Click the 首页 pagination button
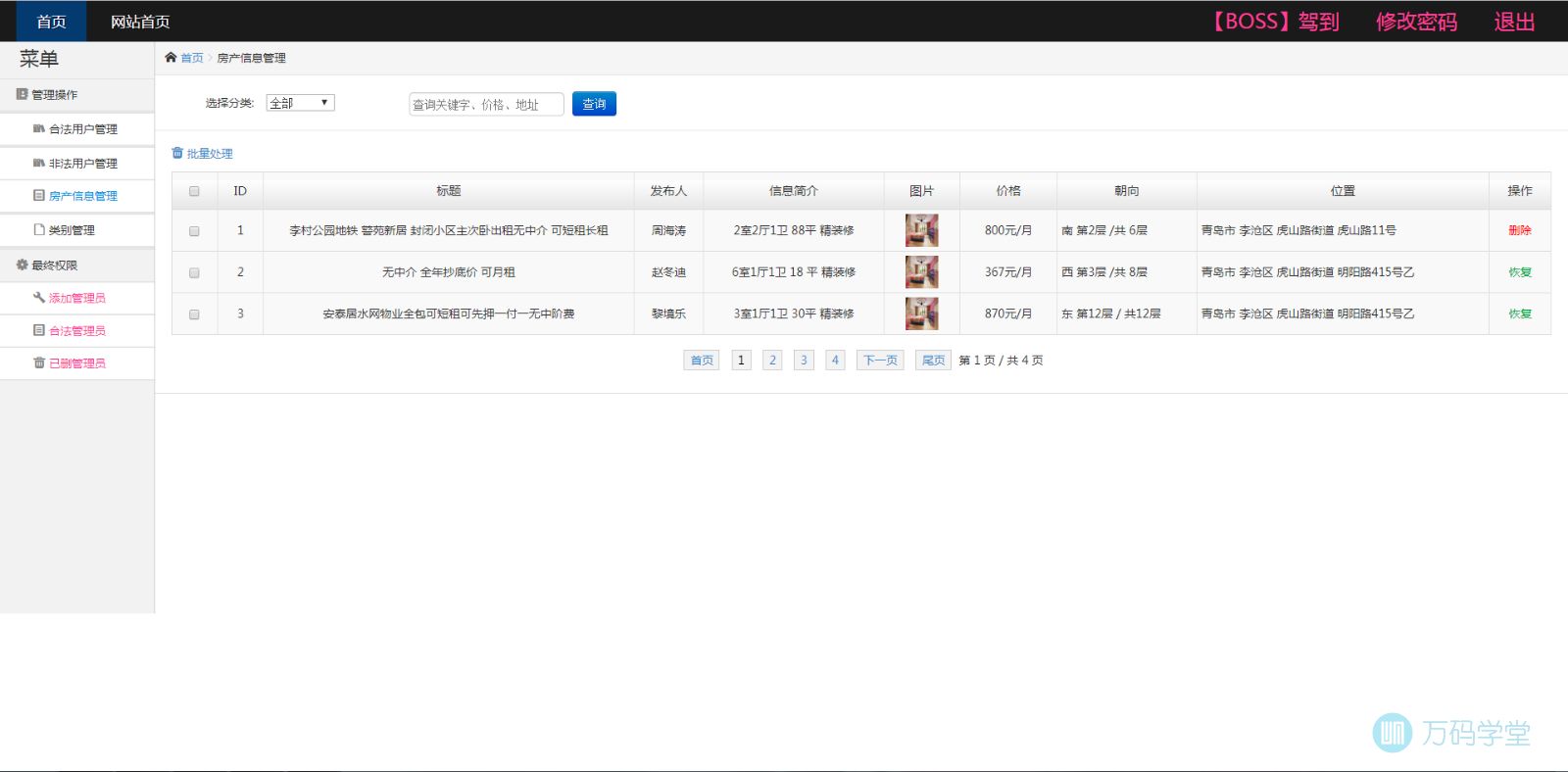This screenshot has height=772, width=1568. click(x=702, y=361)
